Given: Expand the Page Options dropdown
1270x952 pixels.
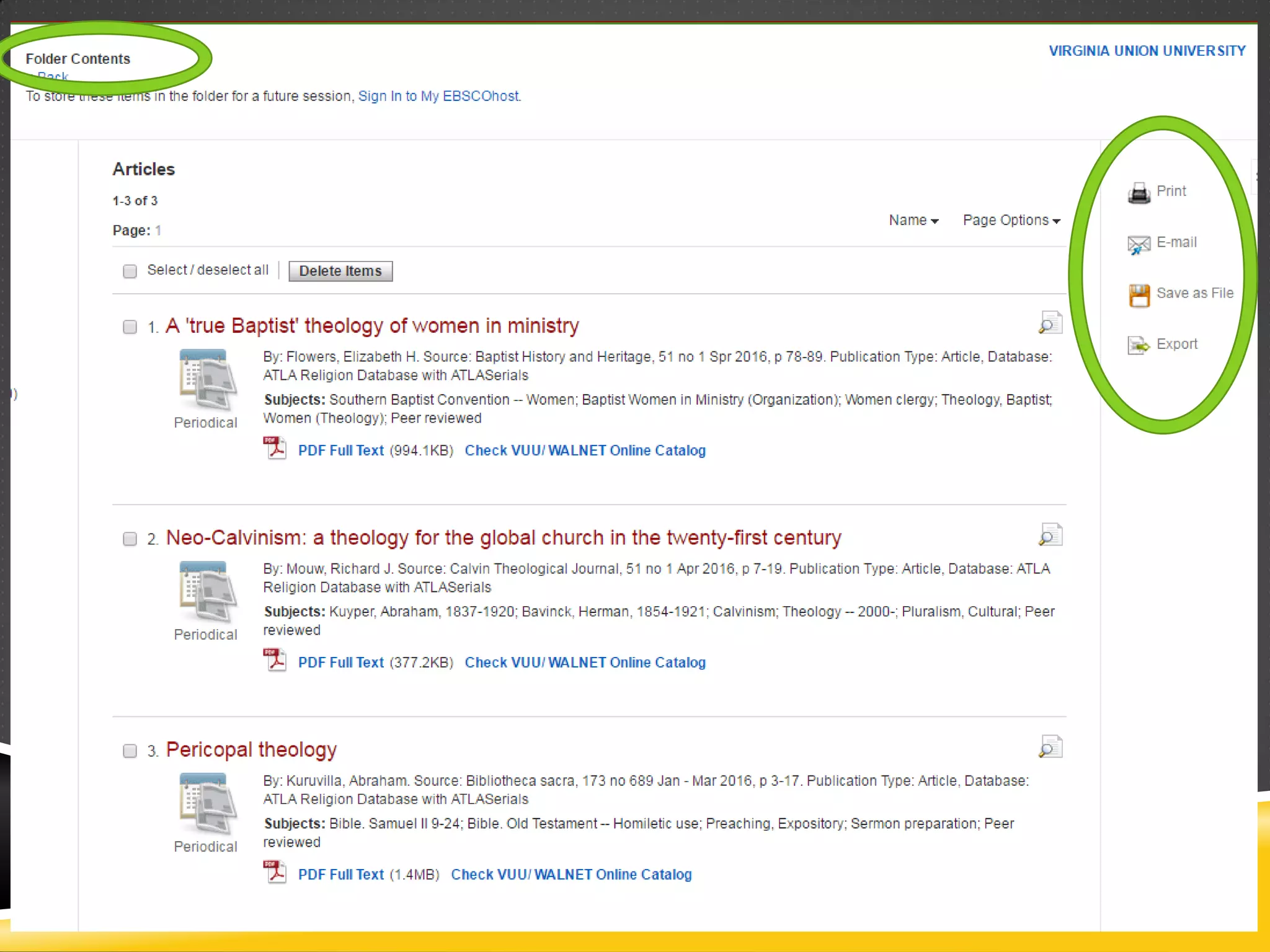Looking at the screenshot, I should [1011, 220].
